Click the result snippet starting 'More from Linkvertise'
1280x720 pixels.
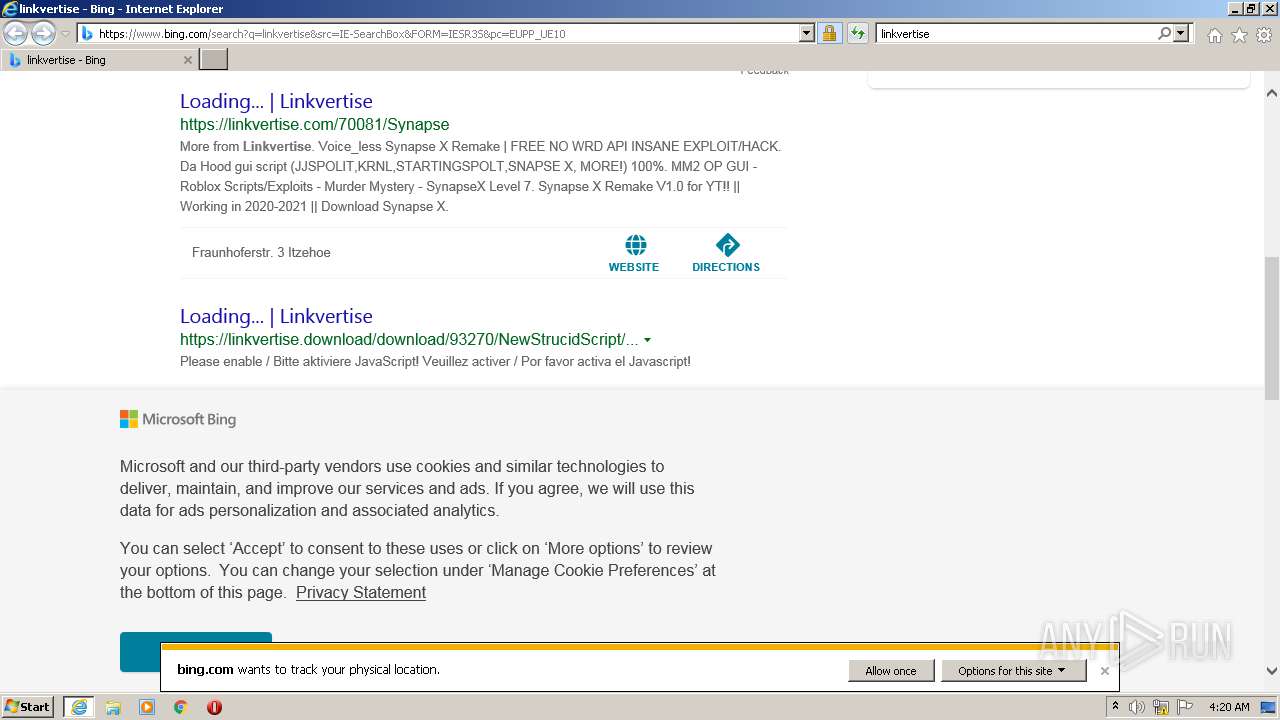click(x=480, y=176)
